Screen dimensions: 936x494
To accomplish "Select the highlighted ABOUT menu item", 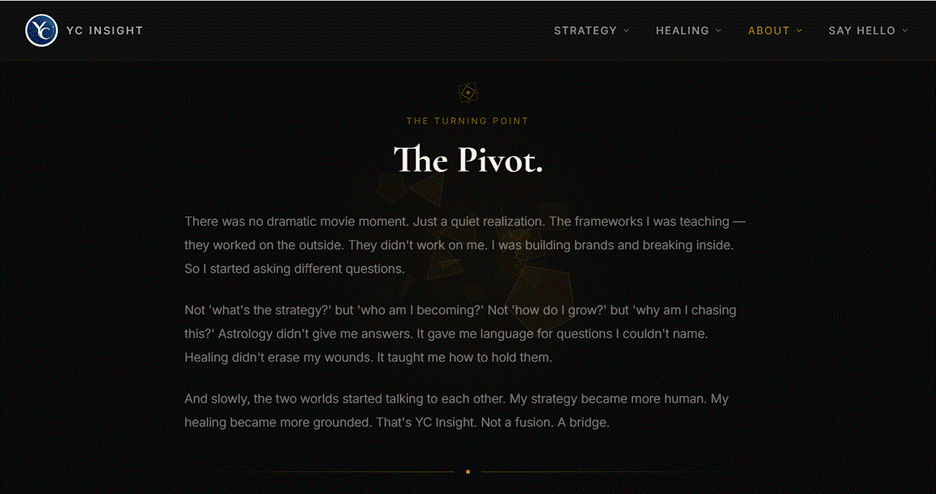I will [x=769, y=30].
